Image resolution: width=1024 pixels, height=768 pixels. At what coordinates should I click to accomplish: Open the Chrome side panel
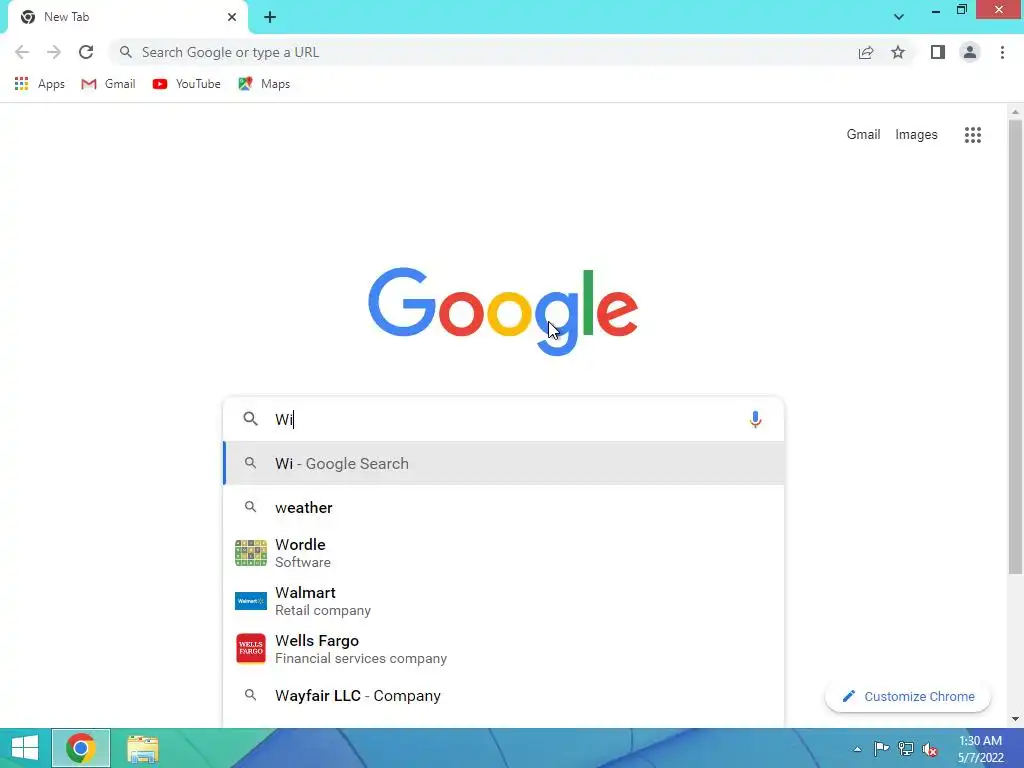[x=938, y=52]
